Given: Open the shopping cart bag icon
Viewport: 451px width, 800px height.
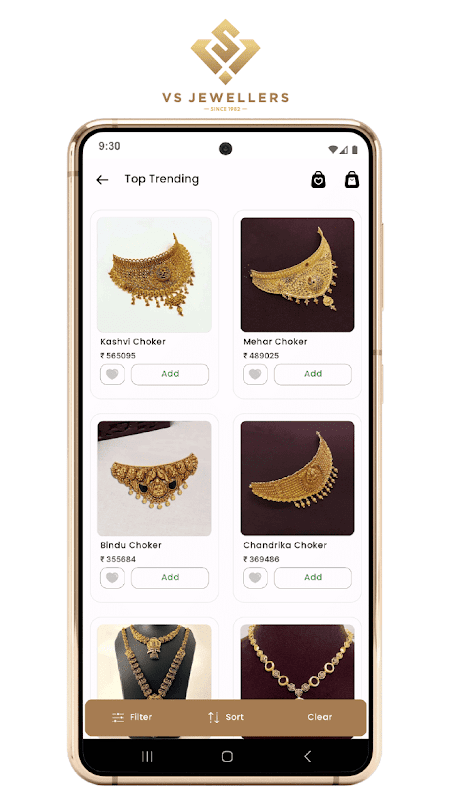Looking at the screenshot, I should [352, 180].
